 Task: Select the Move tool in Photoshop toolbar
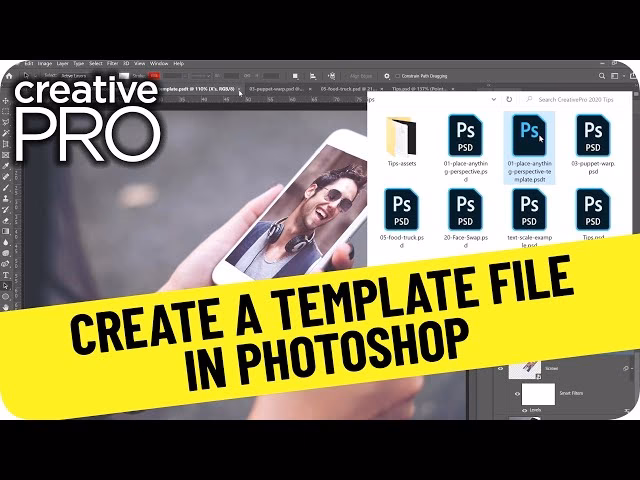click(6, 100)
